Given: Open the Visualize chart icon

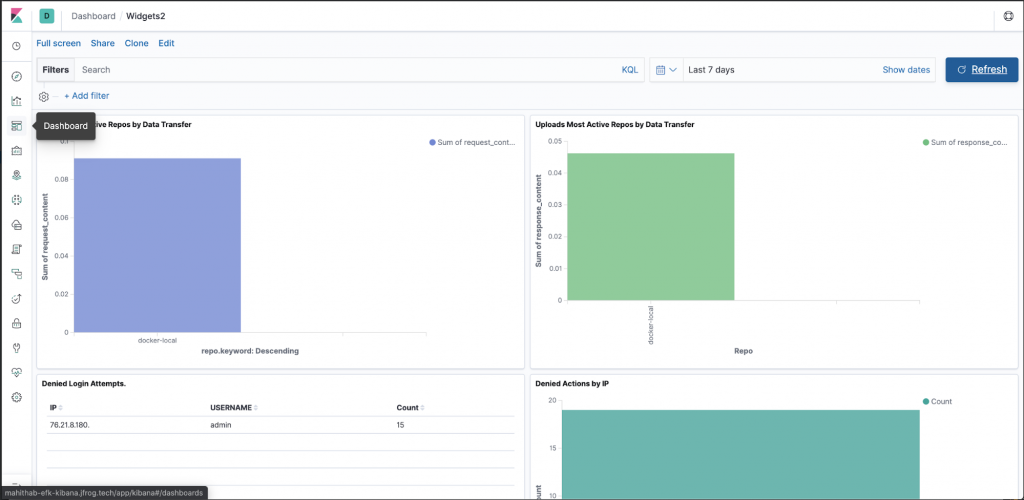Looking at the screenshot, I should [x=16, y=101].
